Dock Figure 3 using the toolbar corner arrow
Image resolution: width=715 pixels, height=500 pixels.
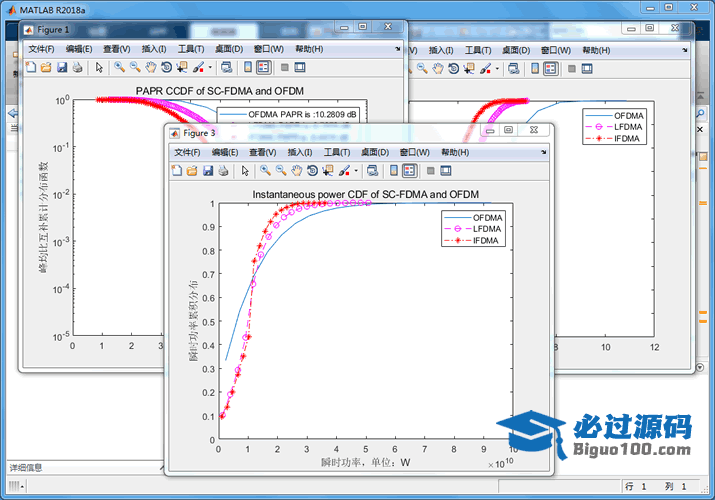(x=545, y=152)
